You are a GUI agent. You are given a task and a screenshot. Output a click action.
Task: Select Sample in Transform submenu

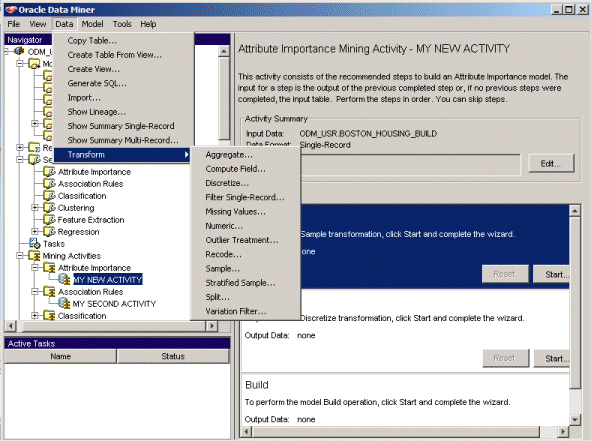[x=246, y=269]
